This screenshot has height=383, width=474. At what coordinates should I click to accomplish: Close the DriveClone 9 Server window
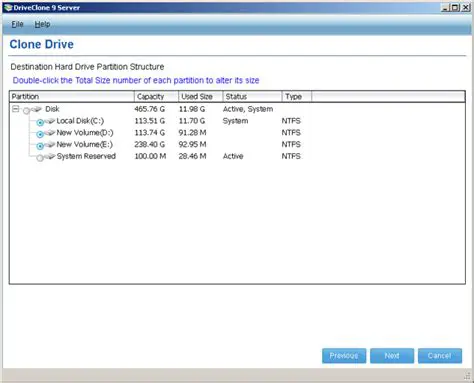pos(465,7)
